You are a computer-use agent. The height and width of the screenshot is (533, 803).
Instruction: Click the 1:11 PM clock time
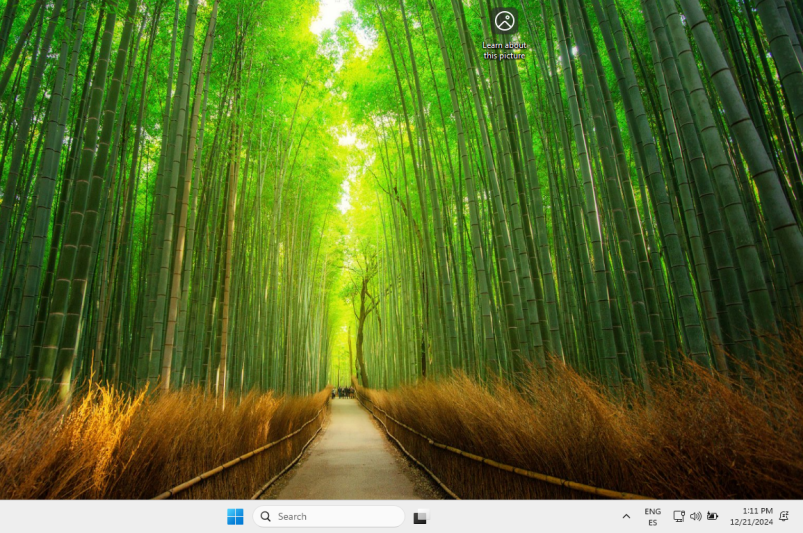(x=757, y=510)
